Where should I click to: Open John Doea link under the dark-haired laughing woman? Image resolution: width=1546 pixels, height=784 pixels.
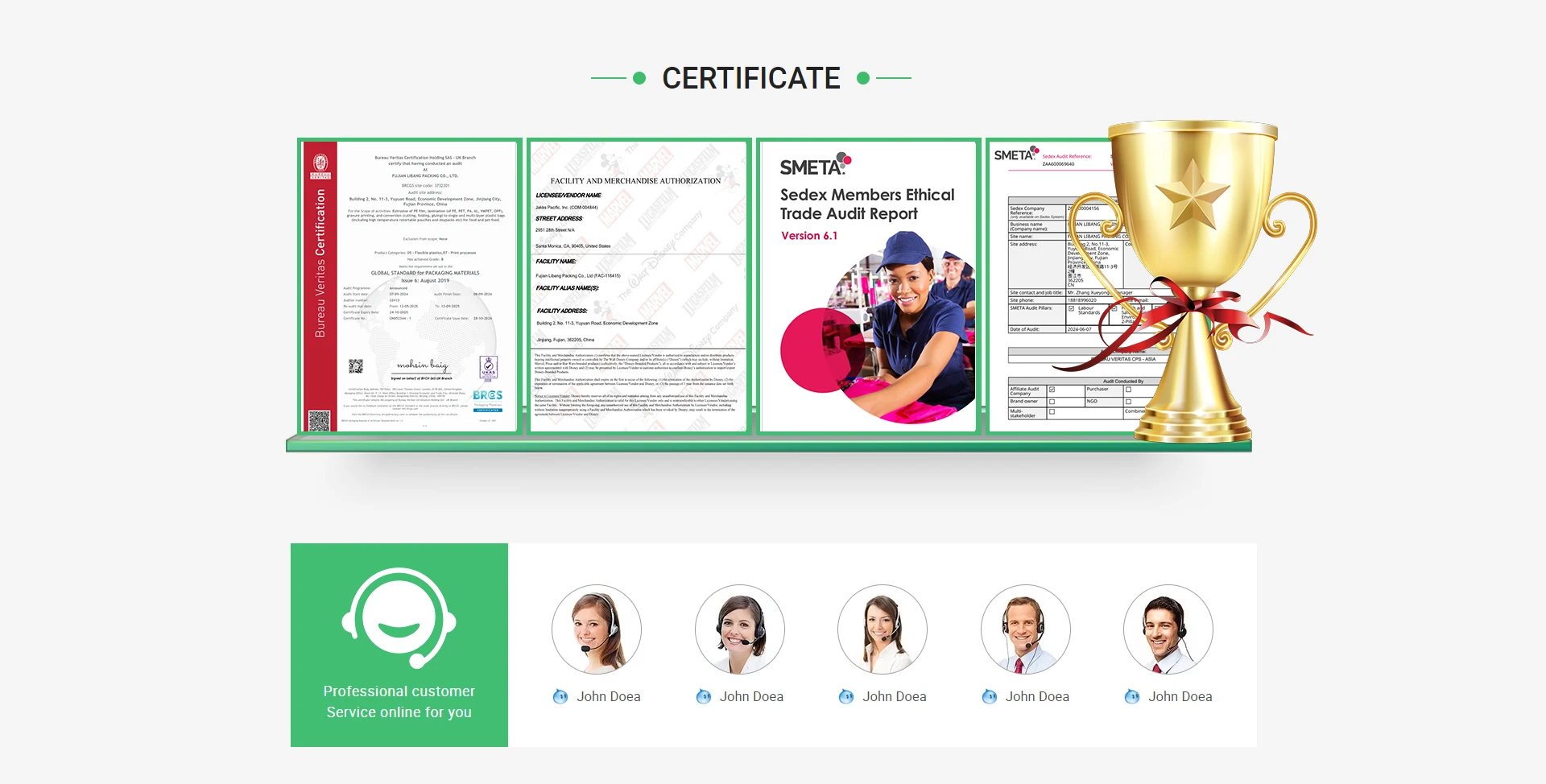coord(751,696)
